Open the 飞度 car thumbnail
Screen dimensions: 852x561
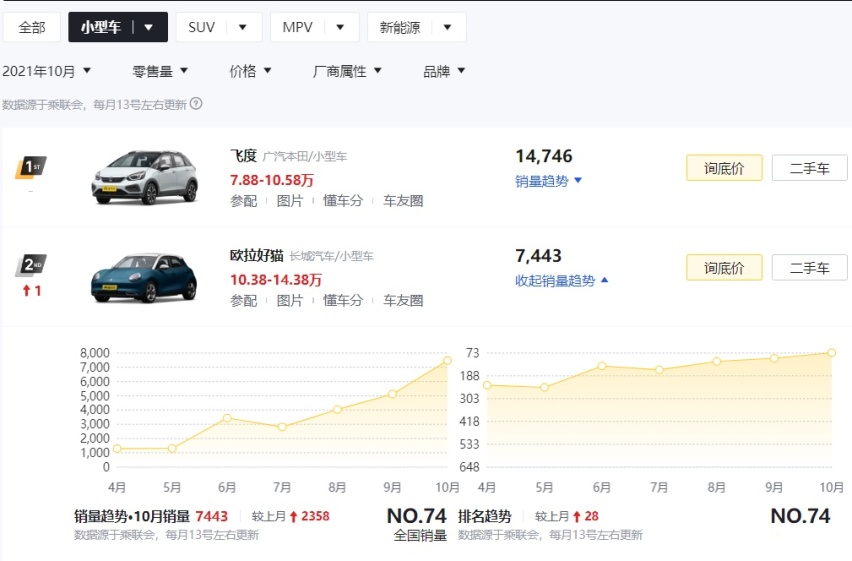coord(145,177)
